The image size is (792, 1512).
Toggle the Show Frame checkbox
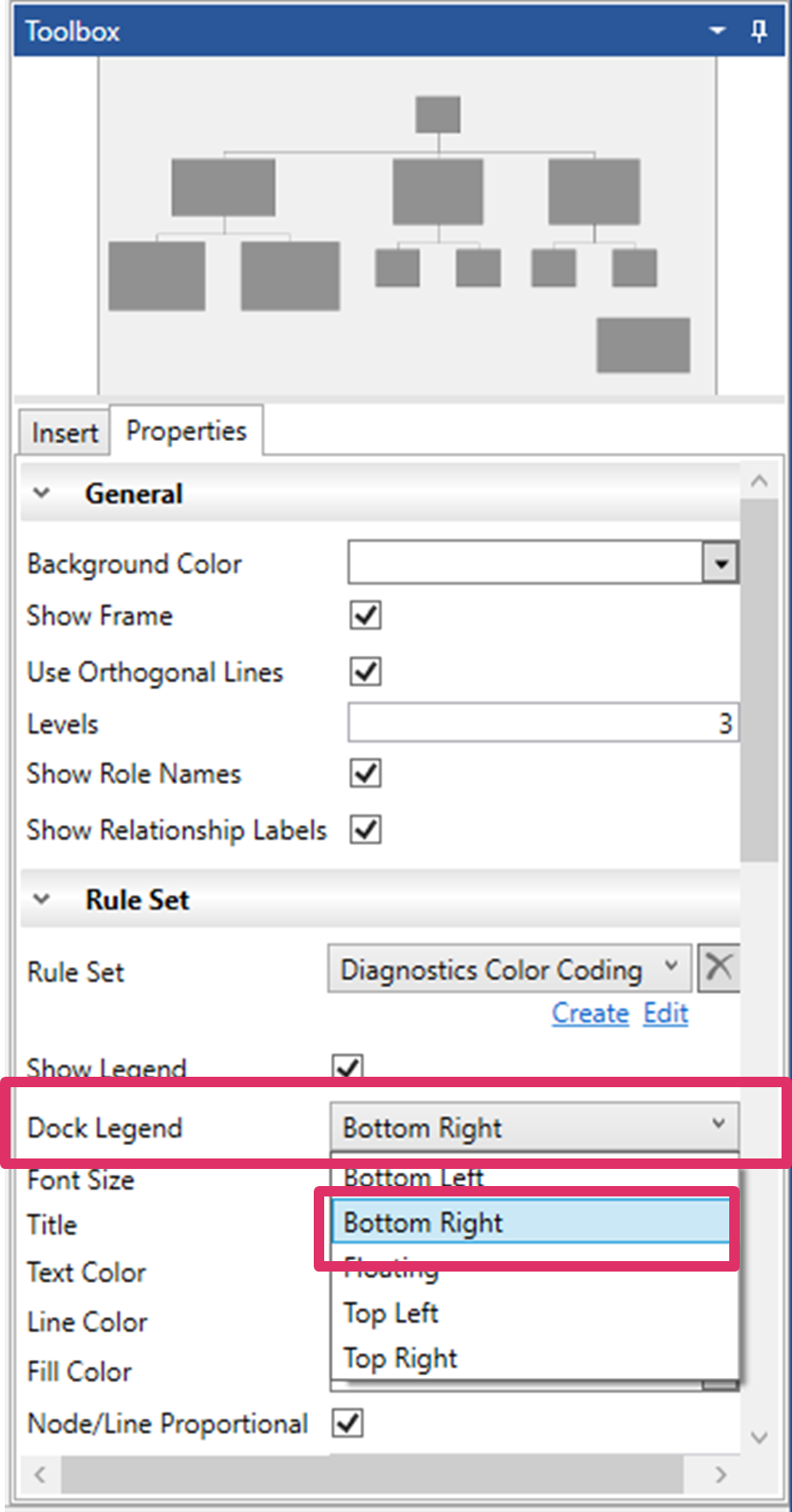pos(366,615)
